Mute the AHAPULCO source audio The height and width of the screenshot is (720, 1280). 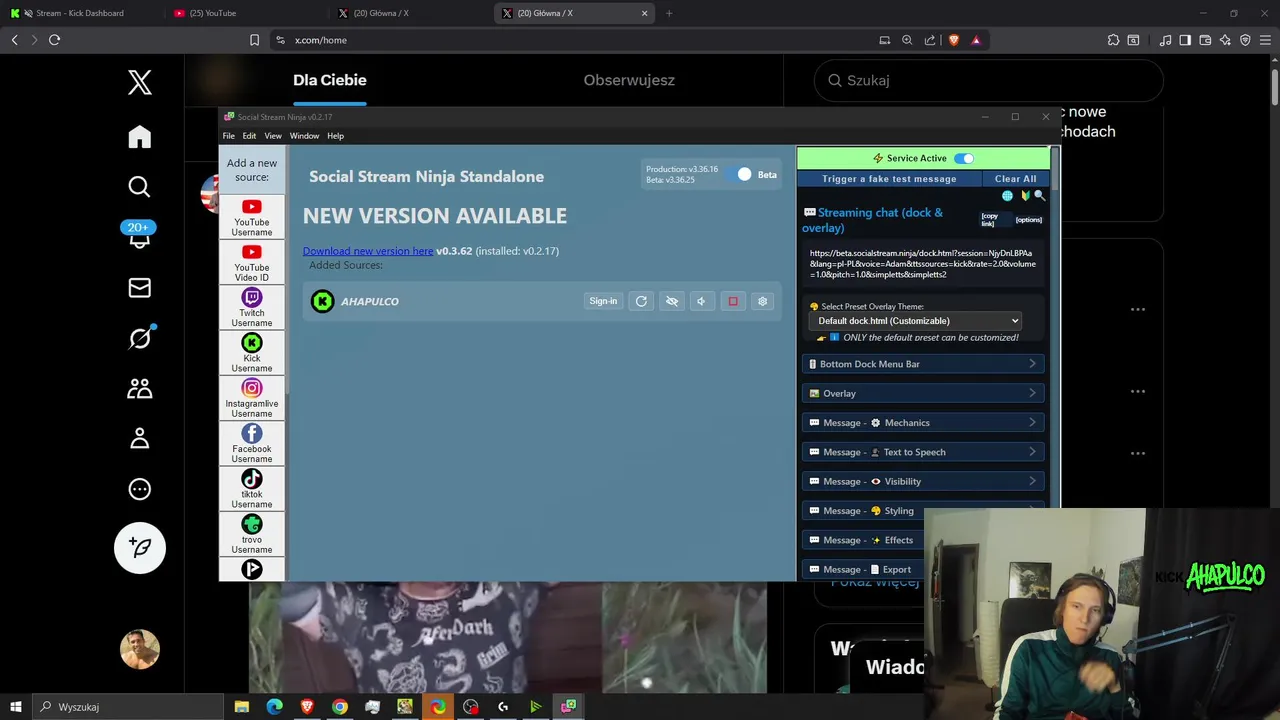(x=701, y=301)
